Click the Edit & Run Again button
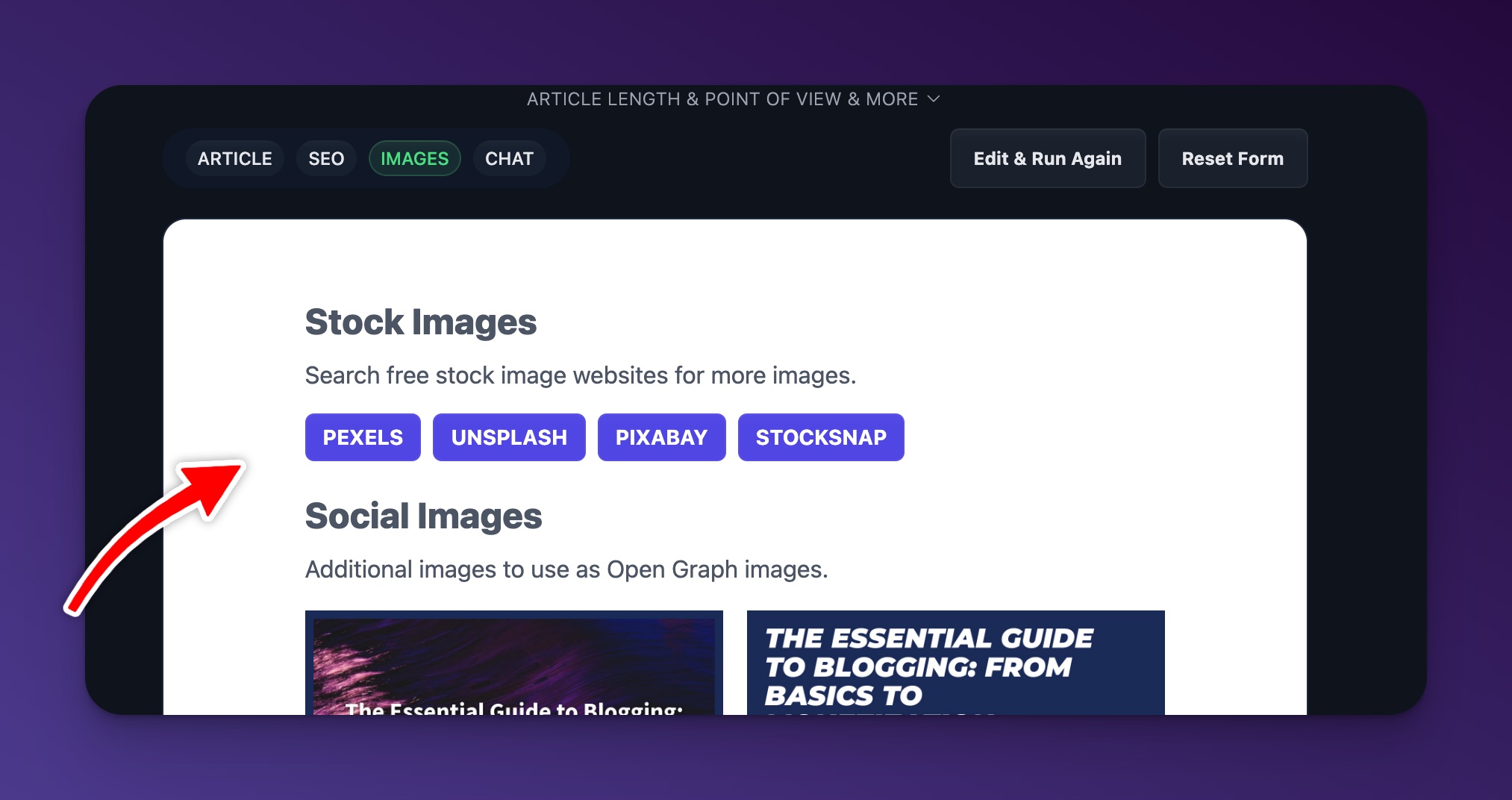This screenshot has width=1512, height=800. (1047, 158)
